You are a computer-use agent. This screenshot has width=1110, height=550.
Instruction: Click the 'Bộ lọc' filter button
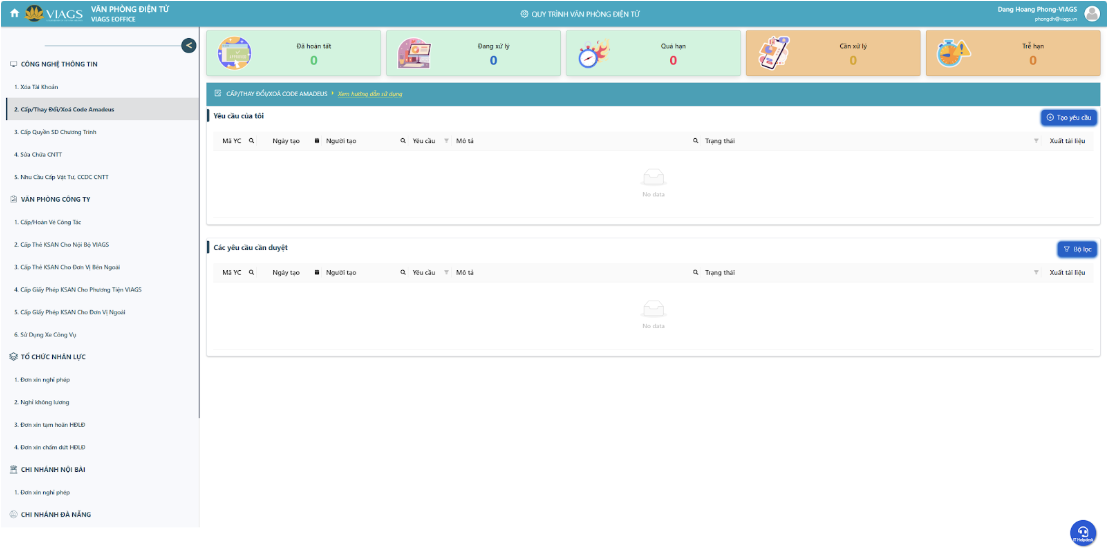tap(1077, 249)
